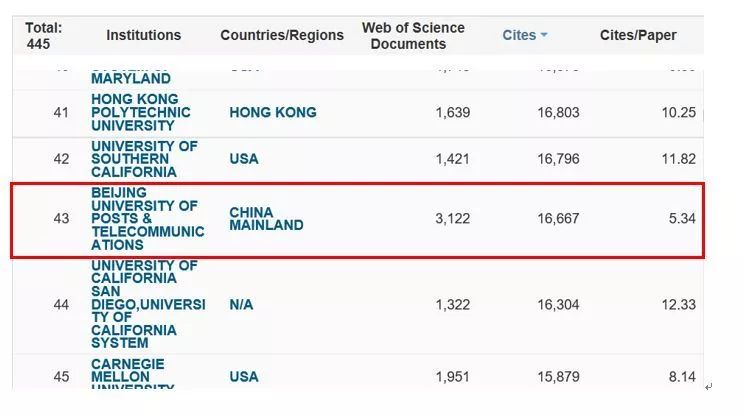Screen dimensions: 744x416
Task: Click the Cites sort arrow icon
Action: click(x=544, y=35)
